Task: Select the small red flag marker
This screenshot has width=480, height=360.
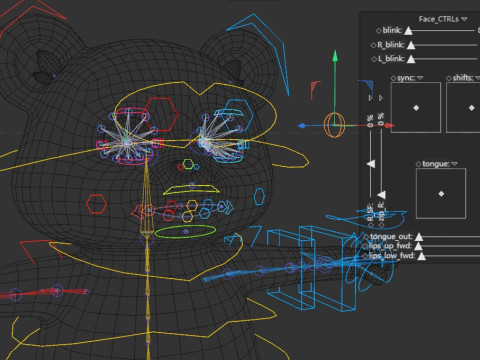Action: (x=315, y=89)
